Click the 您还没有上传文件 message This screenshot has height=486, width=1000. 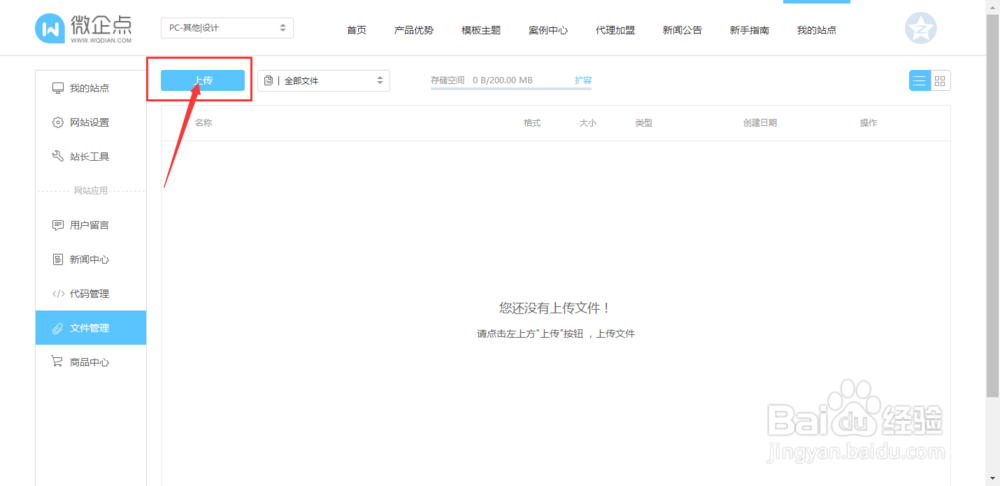pos(555,308)
